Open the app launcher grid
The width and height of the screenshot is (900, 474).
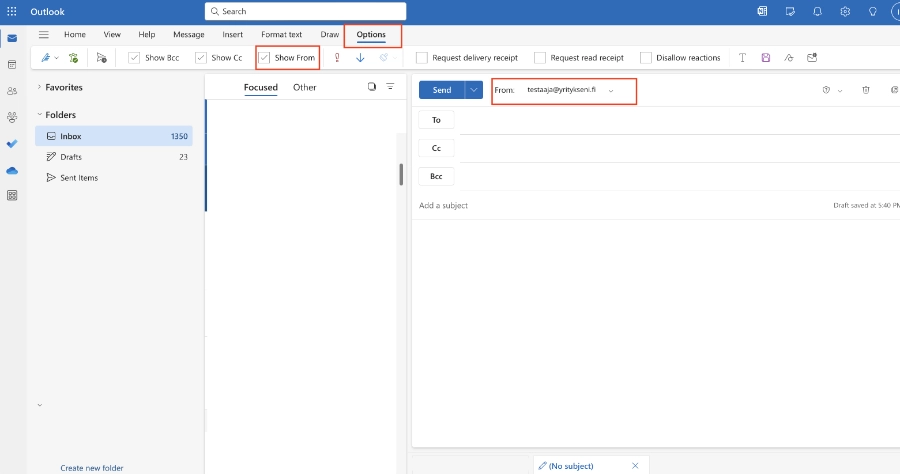coord(11,11)
